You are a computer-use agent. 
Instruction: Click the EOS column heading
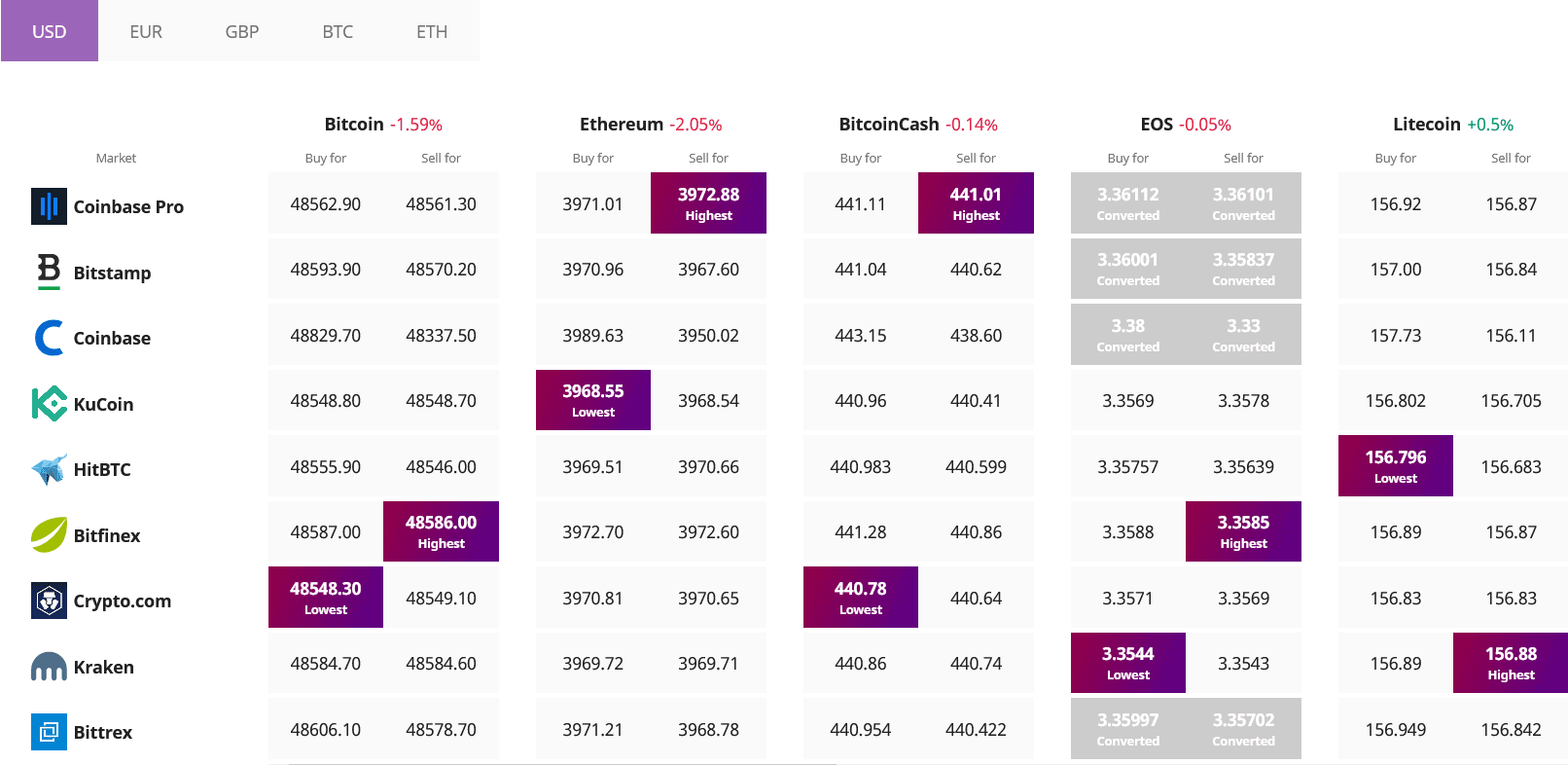(1157, 124)
